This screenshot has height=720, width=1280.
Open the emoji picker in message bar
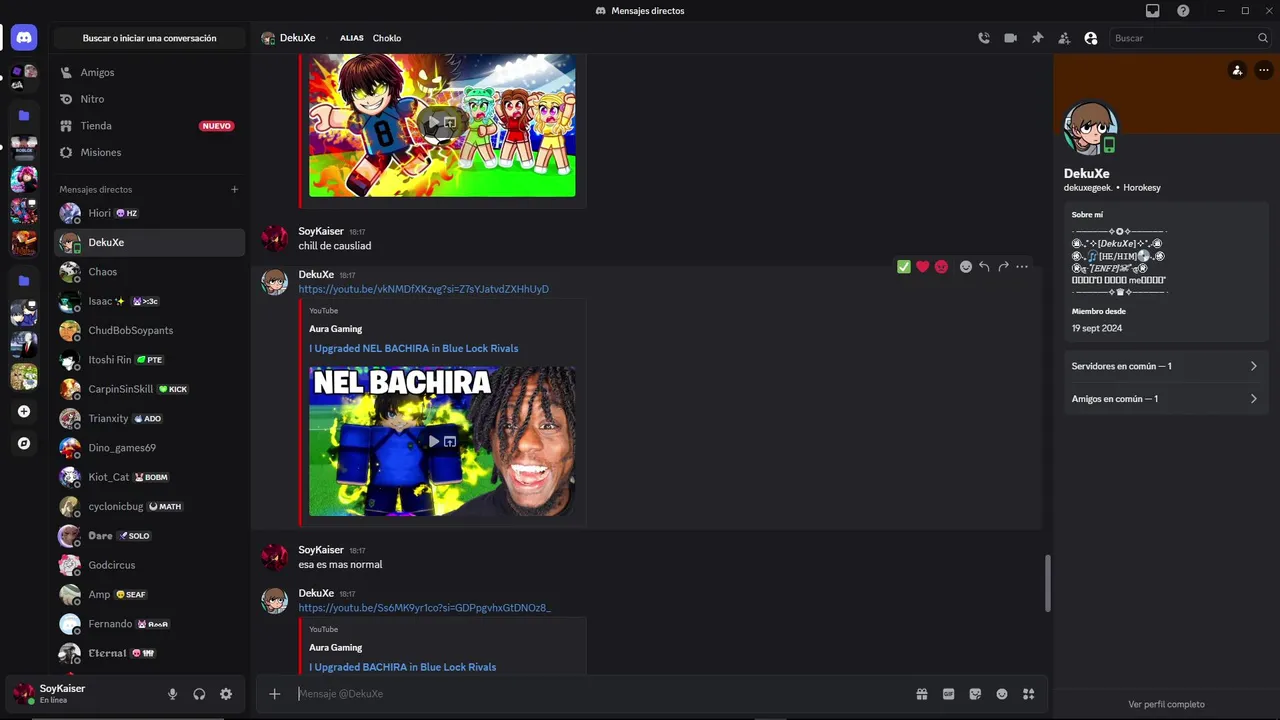tap(1002, 694)
